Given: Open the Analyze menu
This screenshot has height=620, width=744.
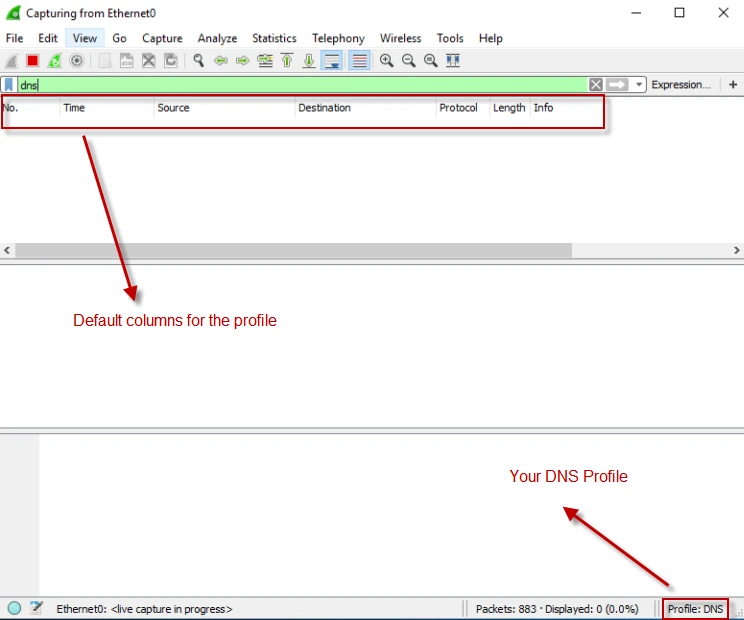Looking at the screenshot, I should click(217, 38).
